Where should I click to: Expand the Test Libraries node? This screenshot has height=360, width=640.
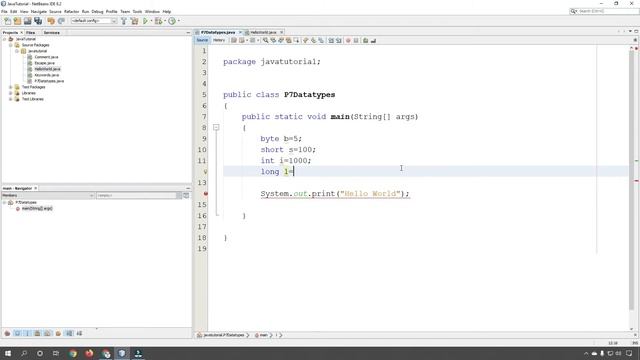coord(11,99)
